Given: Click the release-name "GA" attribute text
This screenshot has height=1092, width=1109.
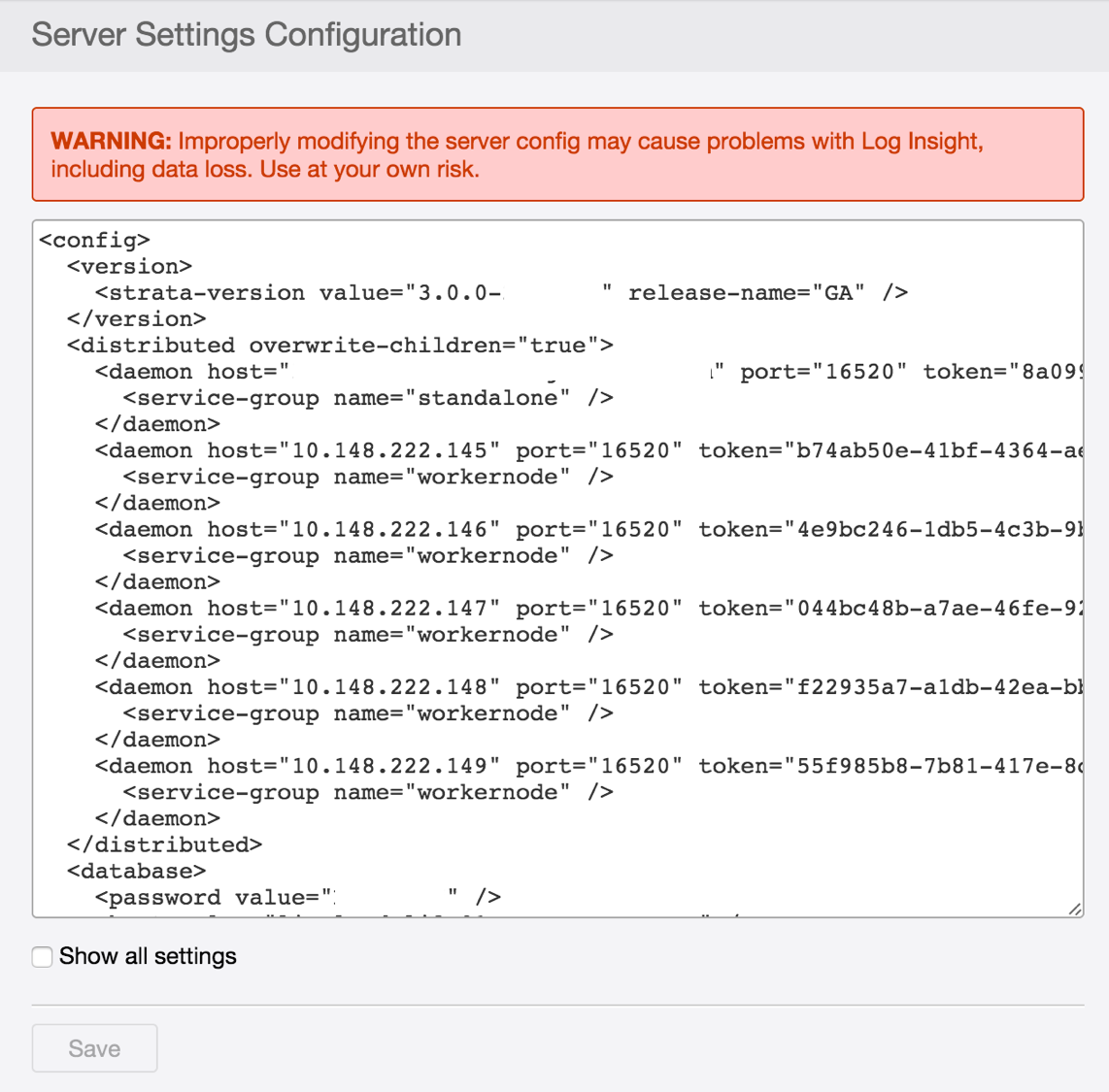Looking at the screenshot, I should click(746, 293).
